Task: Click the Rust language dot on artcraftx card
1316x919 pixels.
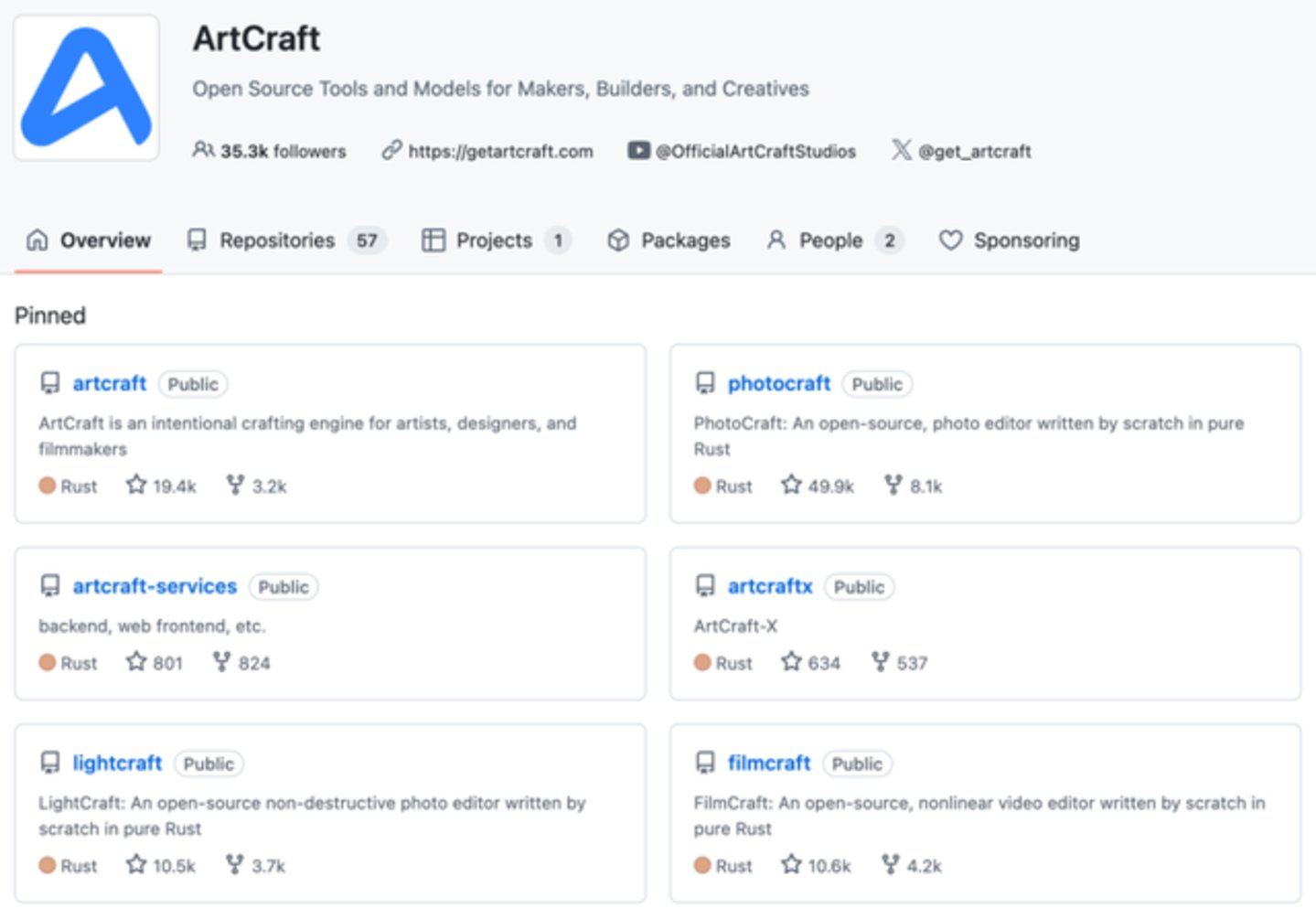Action: point(702,662)
